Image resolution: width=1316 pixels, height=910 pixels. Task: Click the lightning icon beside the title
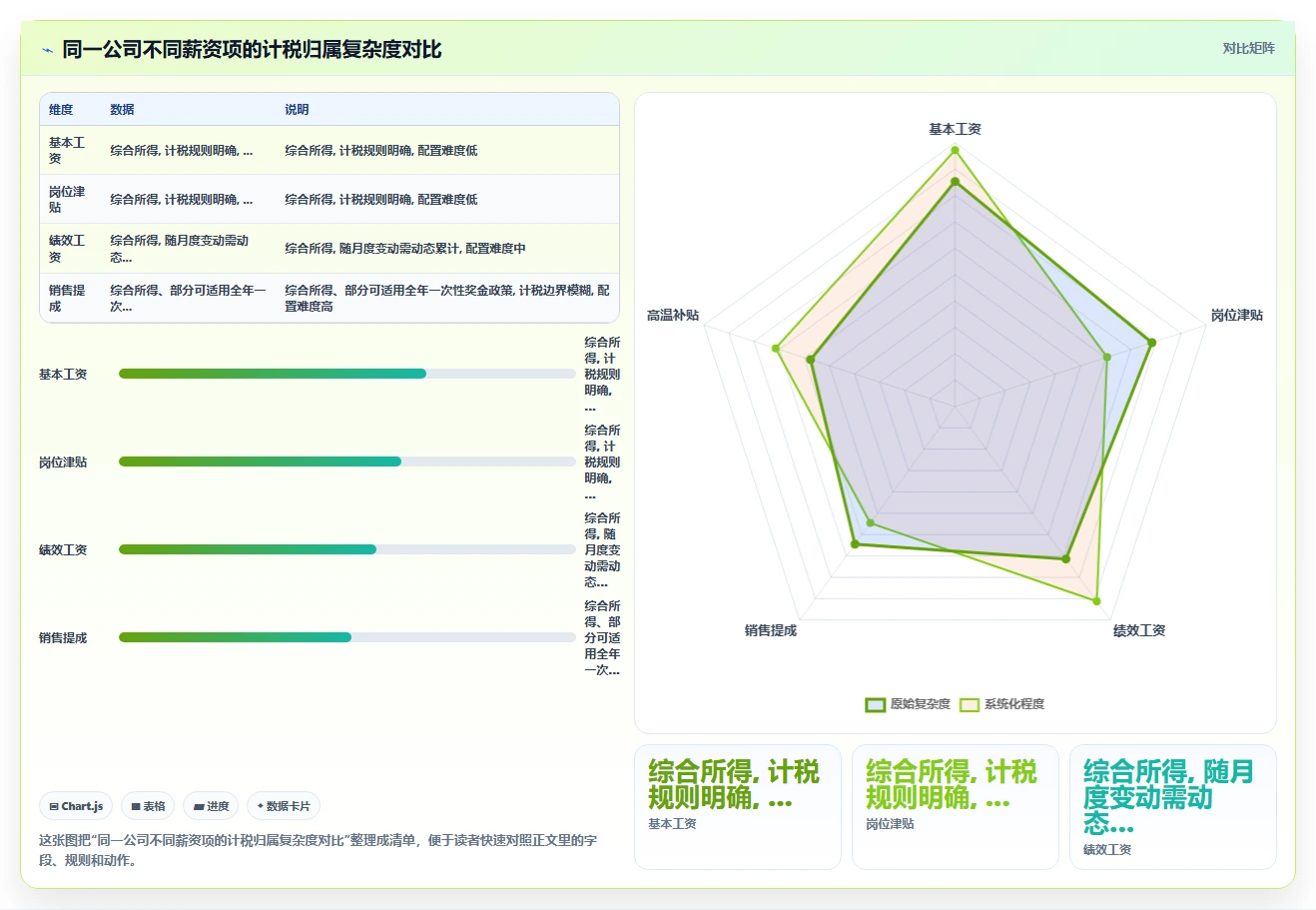tap(47, 50)
